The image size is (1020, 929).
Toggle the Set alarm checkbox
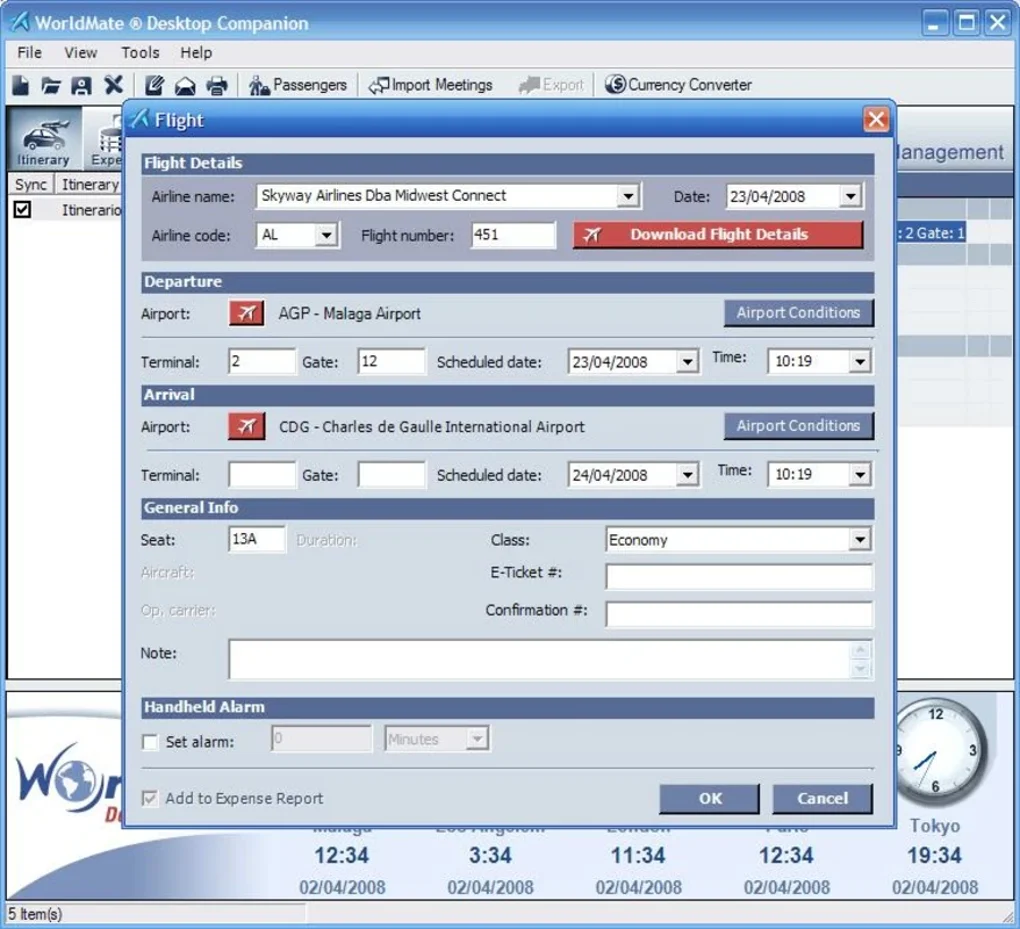pyautogui.click(x=150, y=742)
